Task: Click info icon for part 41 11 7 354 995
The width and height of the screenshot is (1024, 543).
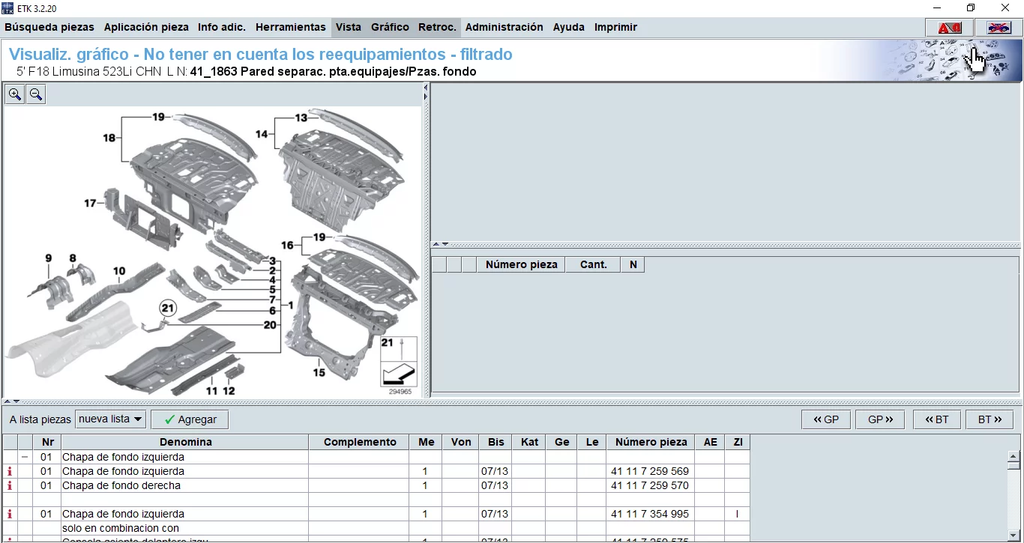Action: coord(10,514)
